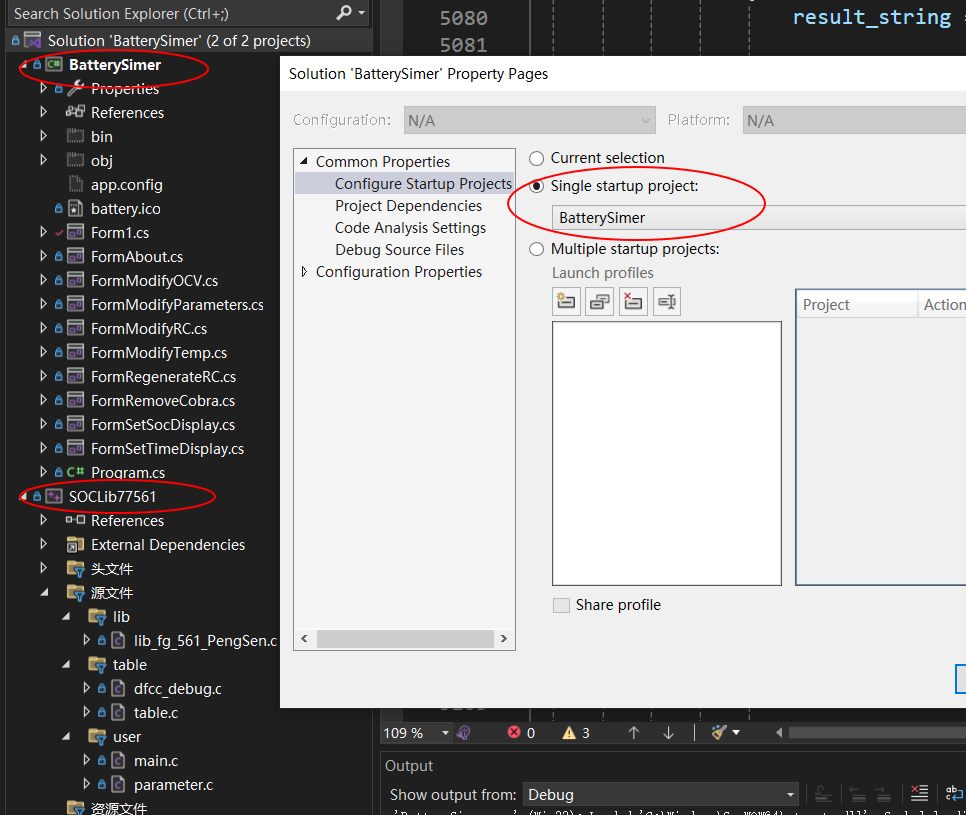The width and height of the screenshot is (966, 815).
Task: Click the red error count icon
Action: [x=514, y=732]
